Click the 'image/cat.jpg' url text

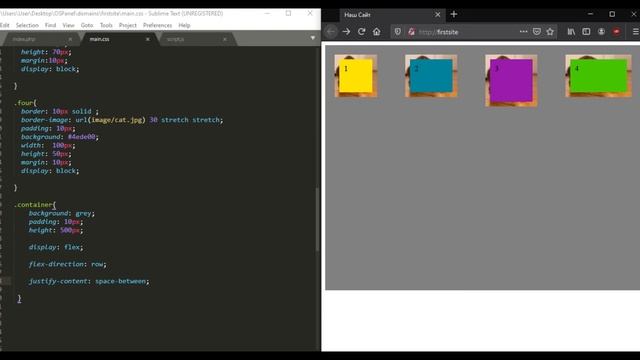coord(117,120)
